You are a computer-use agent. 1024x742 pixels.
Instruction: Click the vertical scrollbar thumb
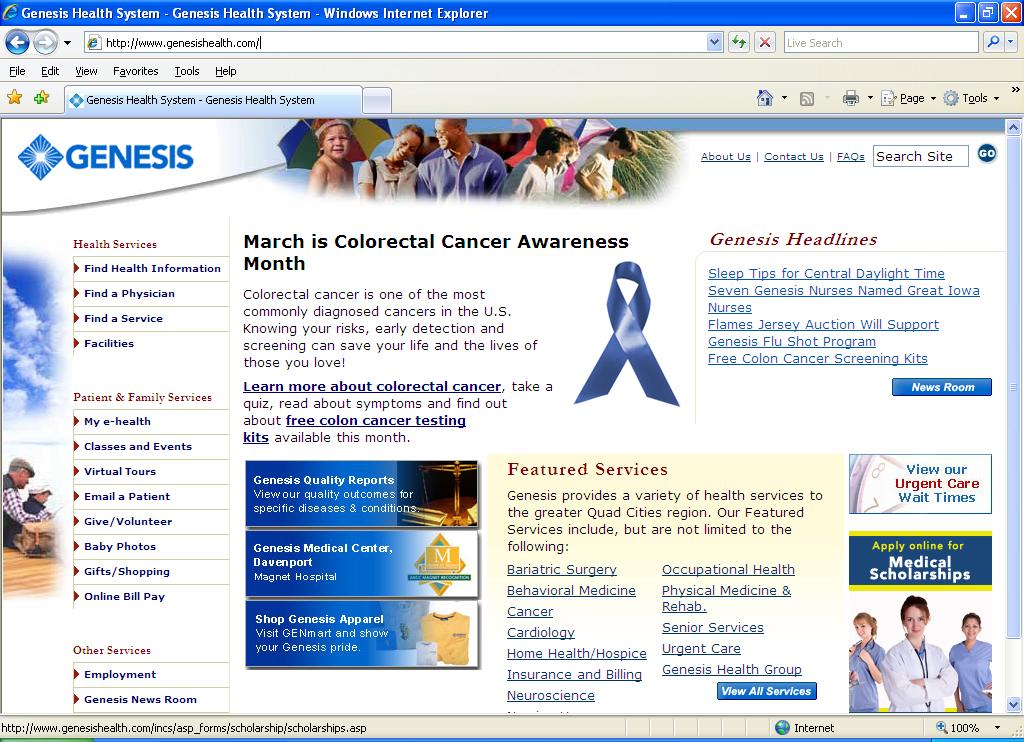pos(1013,387)
